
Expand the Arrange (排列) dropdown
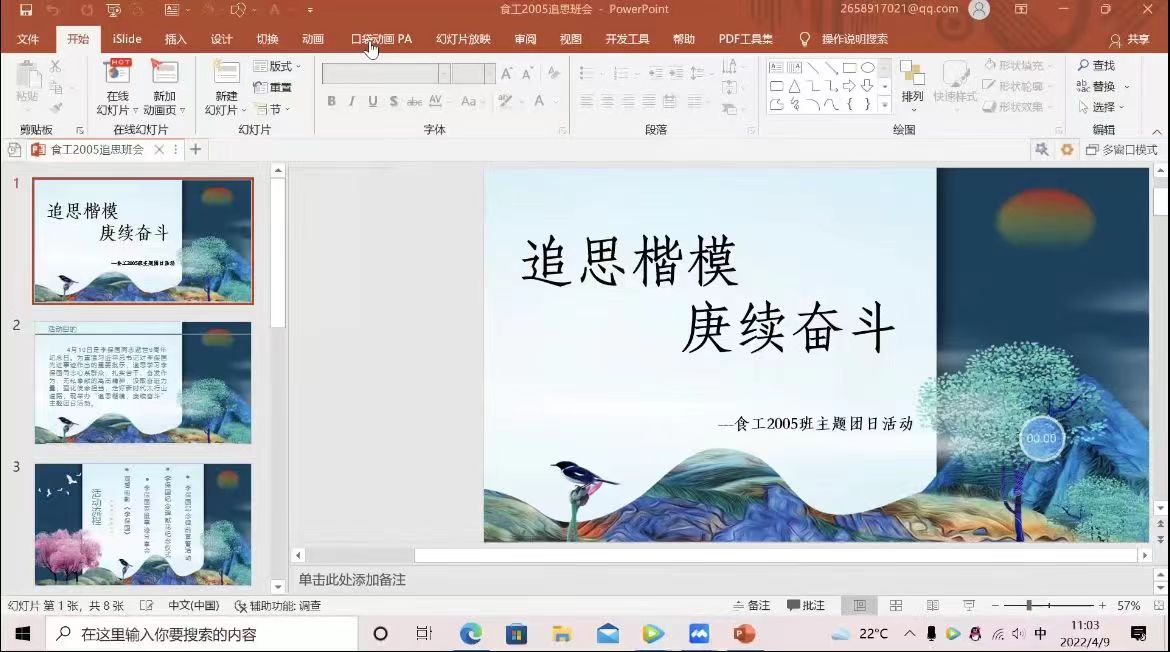pyautogui.click(x=912, y=89)
